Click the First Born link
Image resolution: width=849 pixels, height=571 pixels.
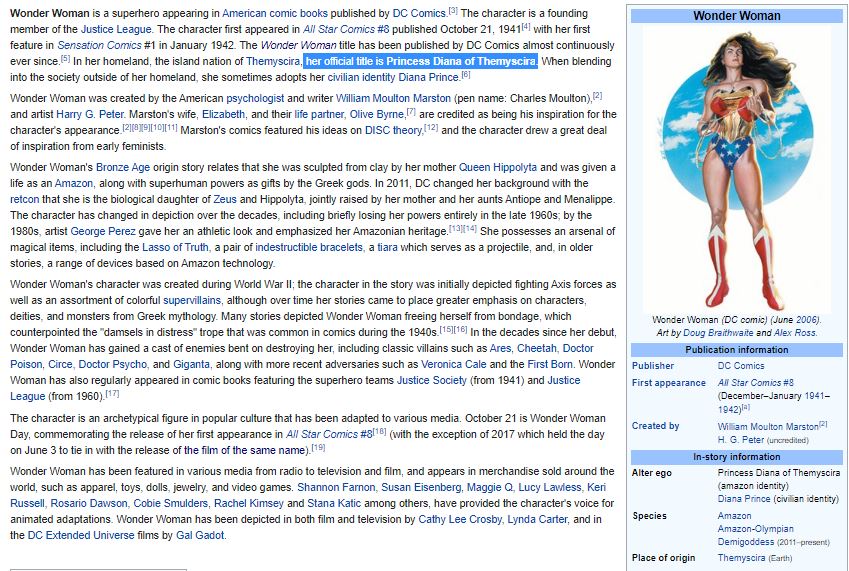(549, 364)
